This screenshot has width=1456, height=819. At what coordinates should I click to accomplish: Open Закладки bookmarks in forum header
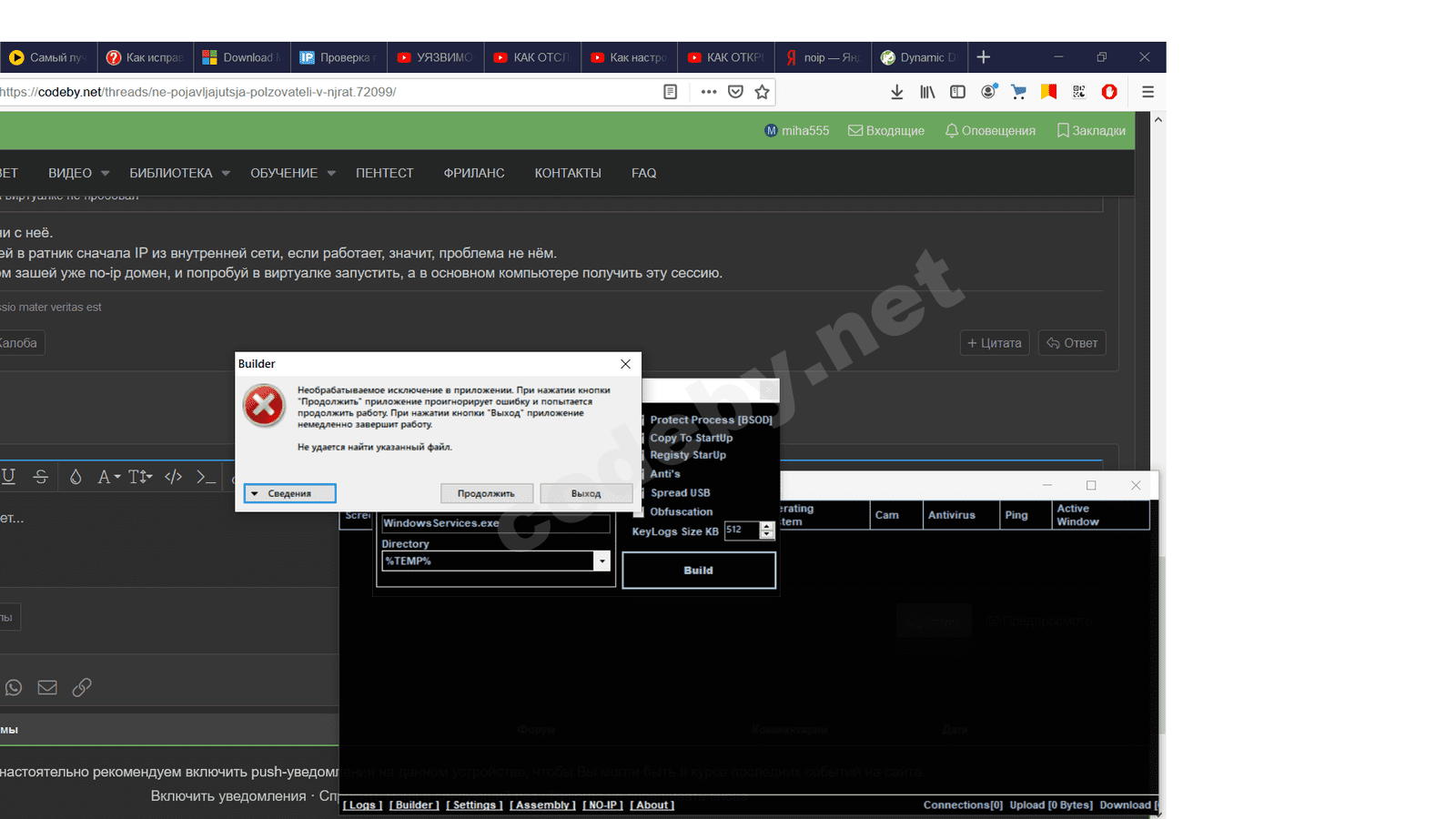tap(1091, 131)
